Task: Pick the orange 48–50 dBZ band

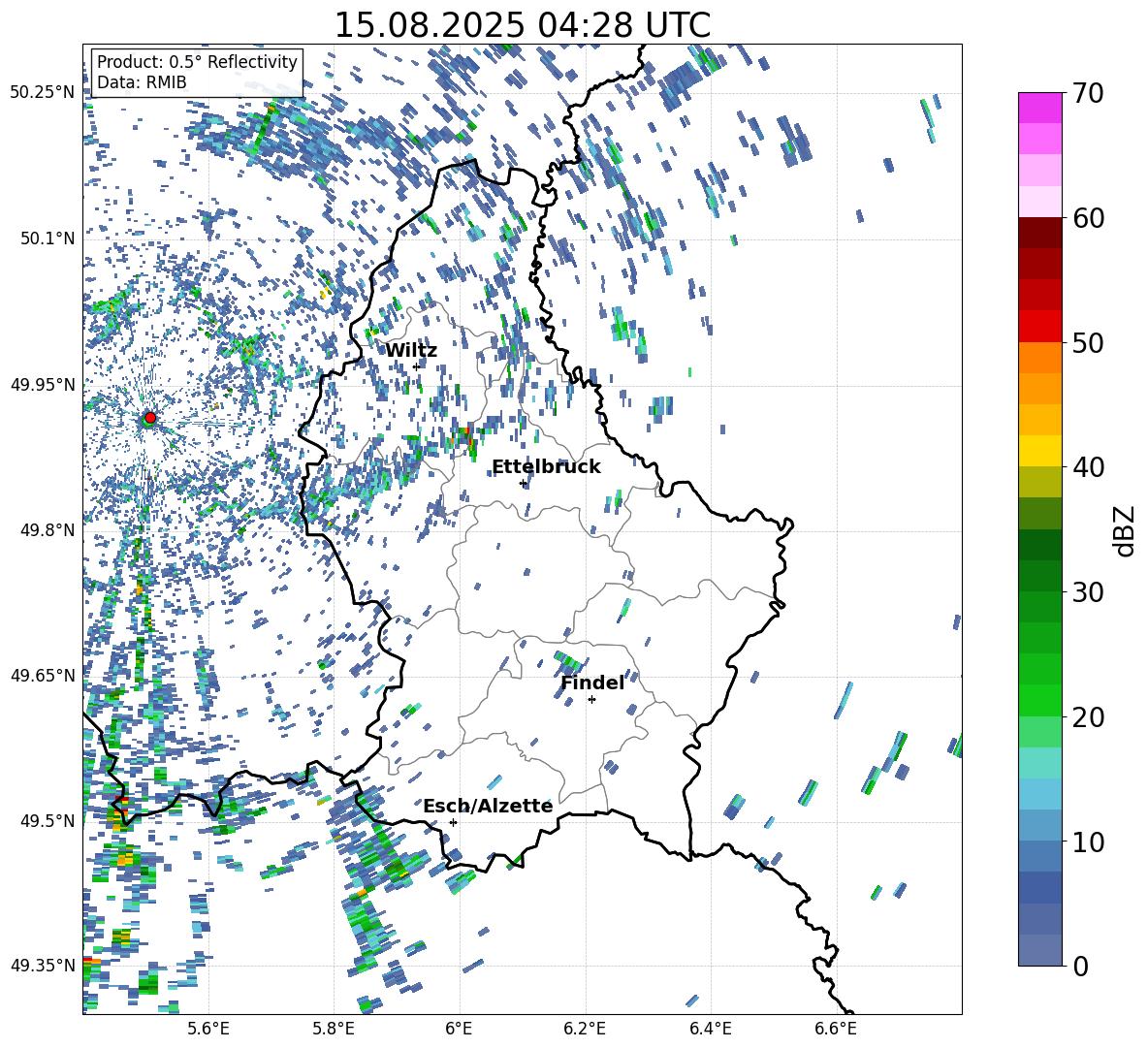Action: coord(1040,358)
